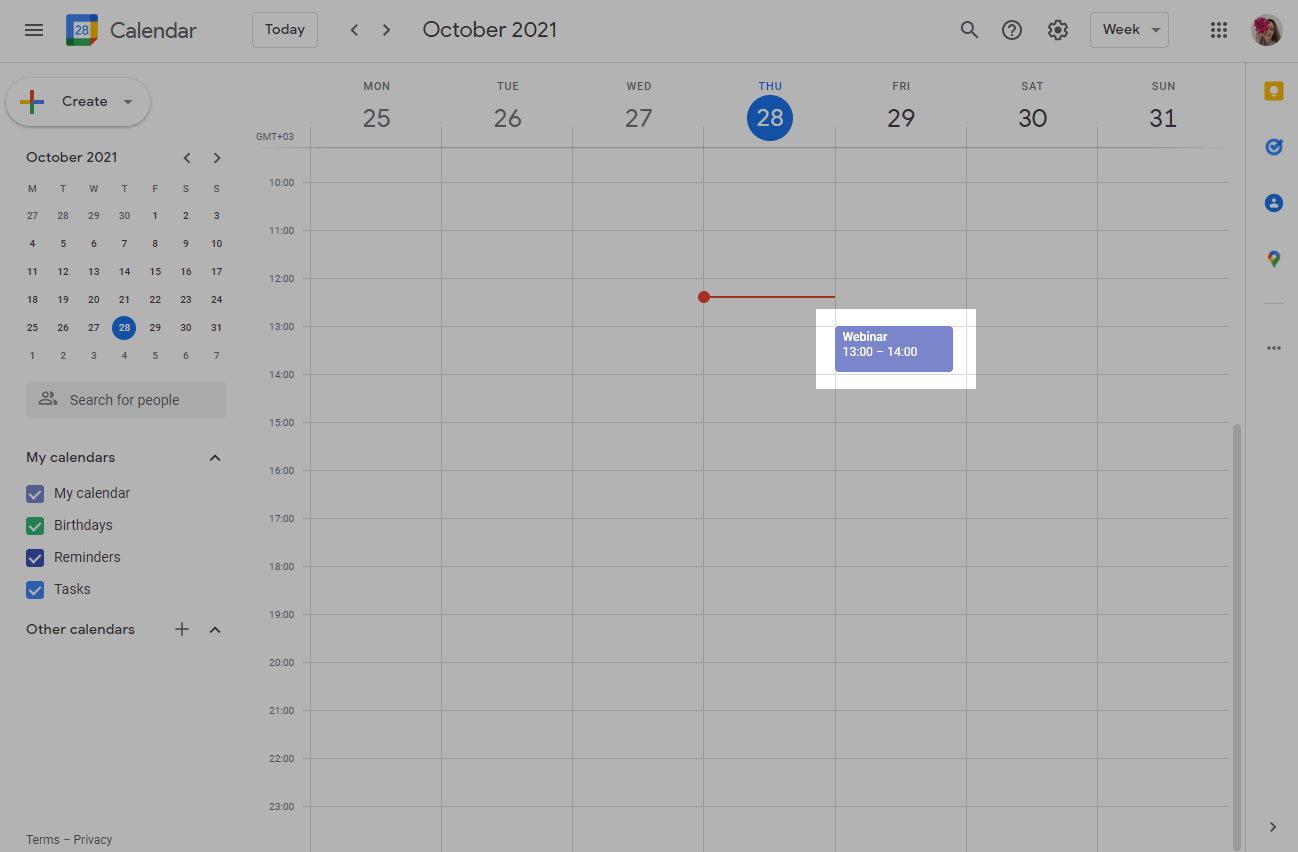Select Saturday 30 column header
Image resolution: width=1298 pixels, height=852 pixels.
coord(1032,107)
